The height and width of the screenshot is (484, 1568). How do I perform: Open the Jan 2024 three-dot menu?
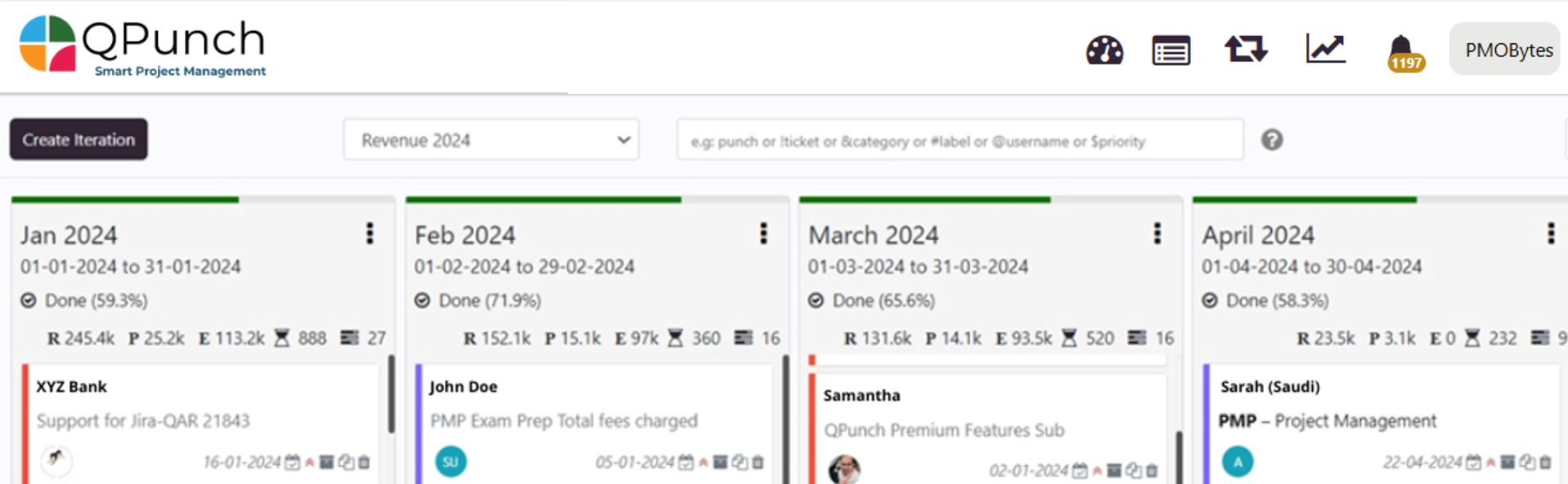[x=370, y=234]
